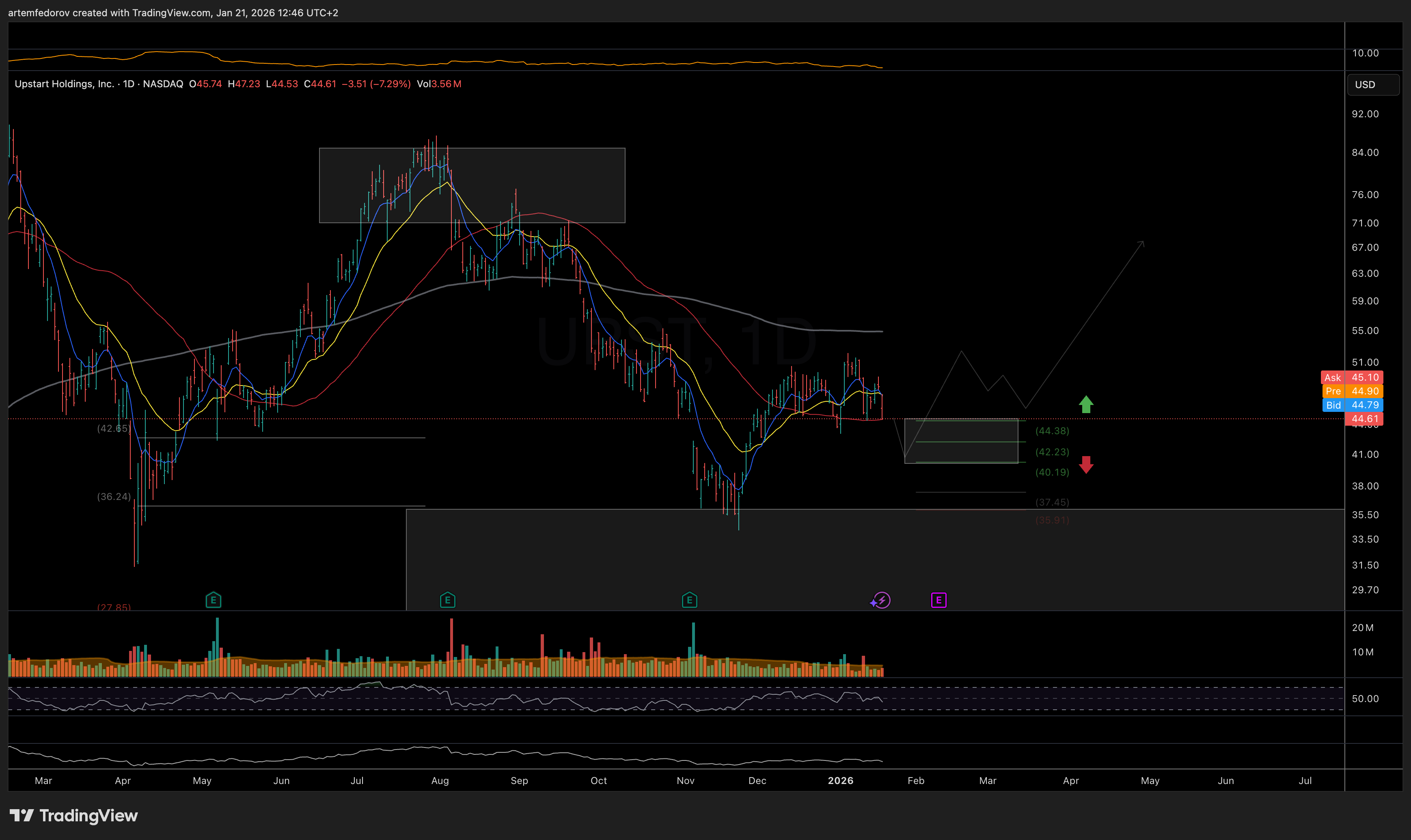Click the TradingView logo
The height and width of the screenshot is (840, 1411).
pyautogui.click(x=73, y=816)
